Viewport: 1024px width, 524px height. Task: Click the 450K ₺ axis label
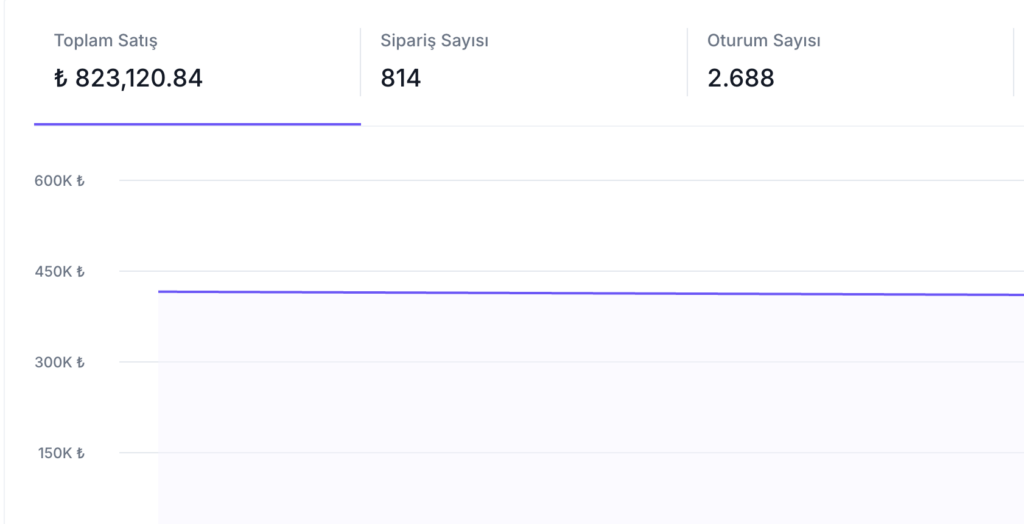(x=59, y=272)
